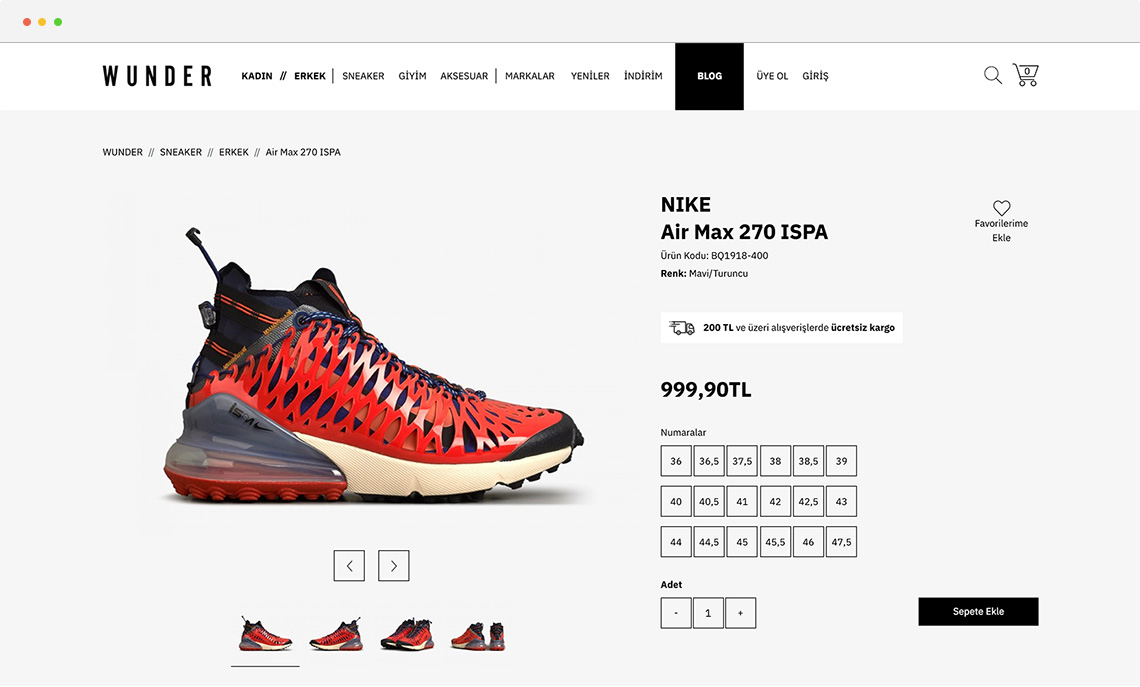Show previous product image arrow
The height and width of the screenshot is (687, 1140).
(x=349, y=566)
